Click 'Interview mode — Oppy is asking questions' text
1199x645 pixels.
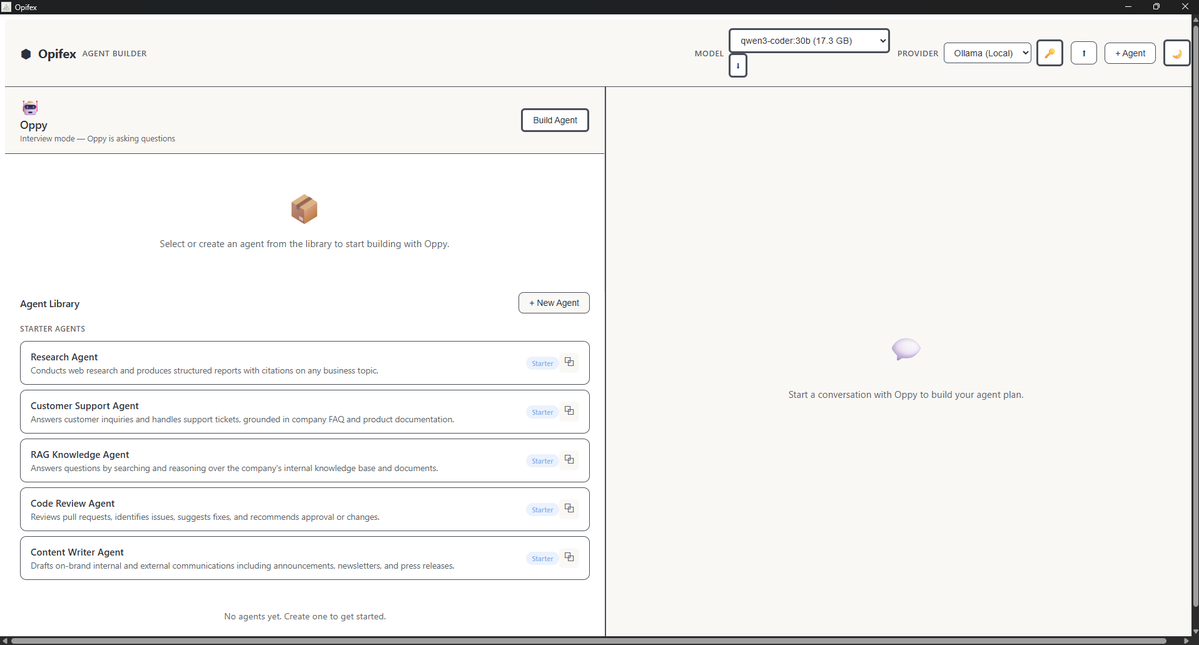tap(98, 138)
